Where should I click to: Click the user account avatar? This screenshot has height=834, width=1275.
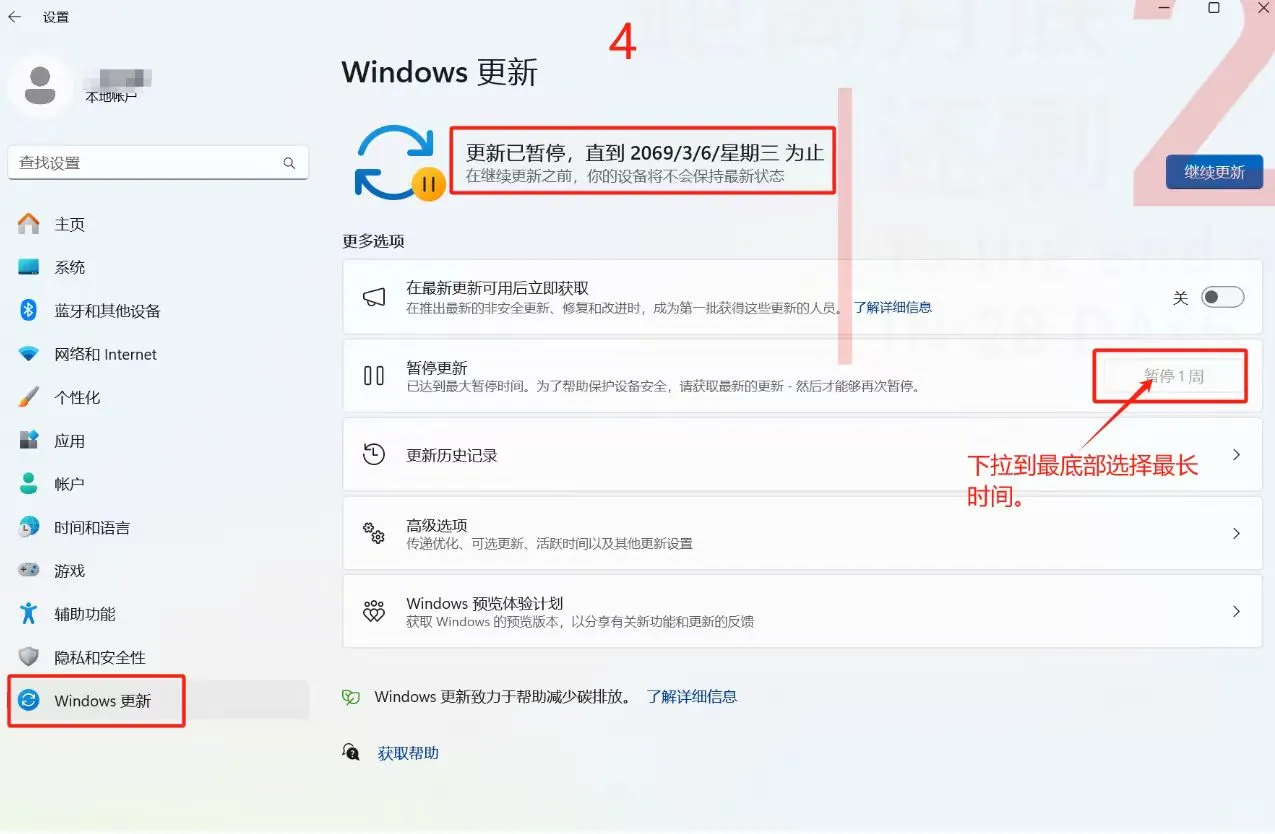coord(40,85)
